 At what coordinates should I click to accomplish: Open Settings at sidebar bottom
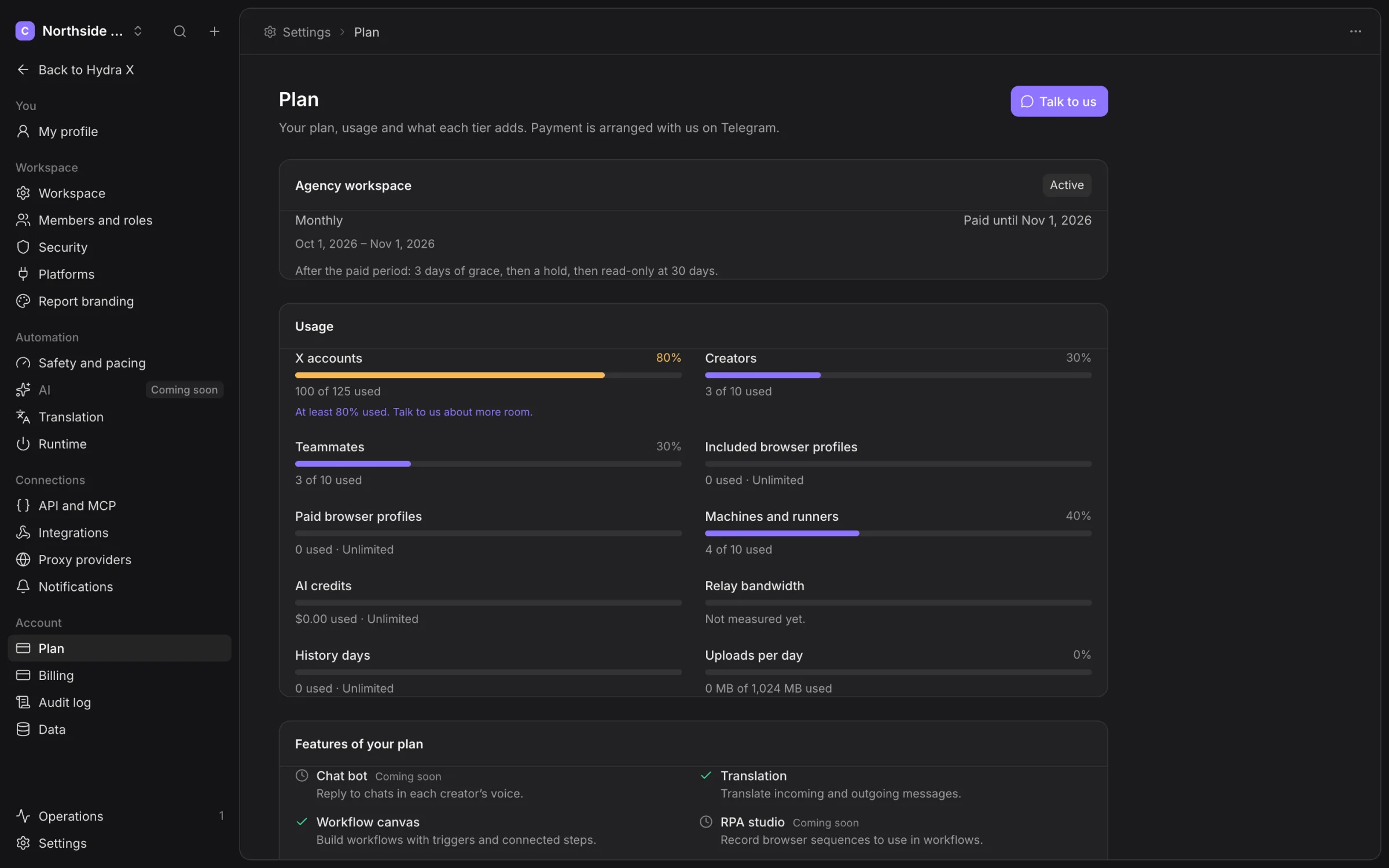coord(120,843)
